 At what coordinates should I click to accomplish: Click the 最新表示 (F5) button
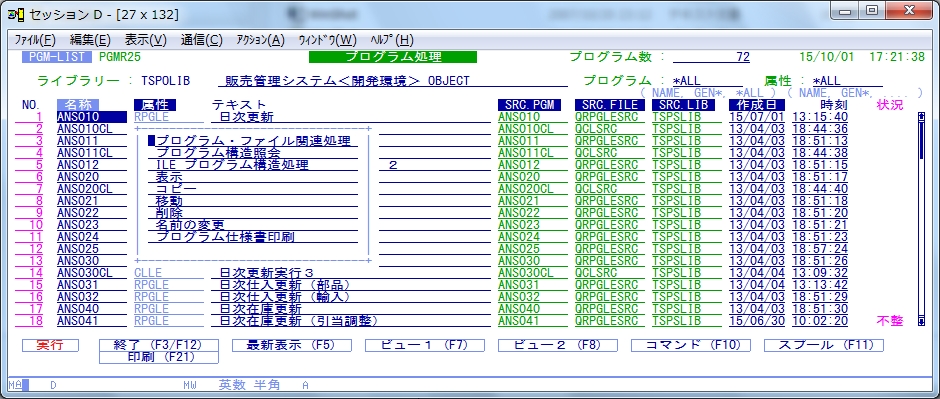click(291, 345)
